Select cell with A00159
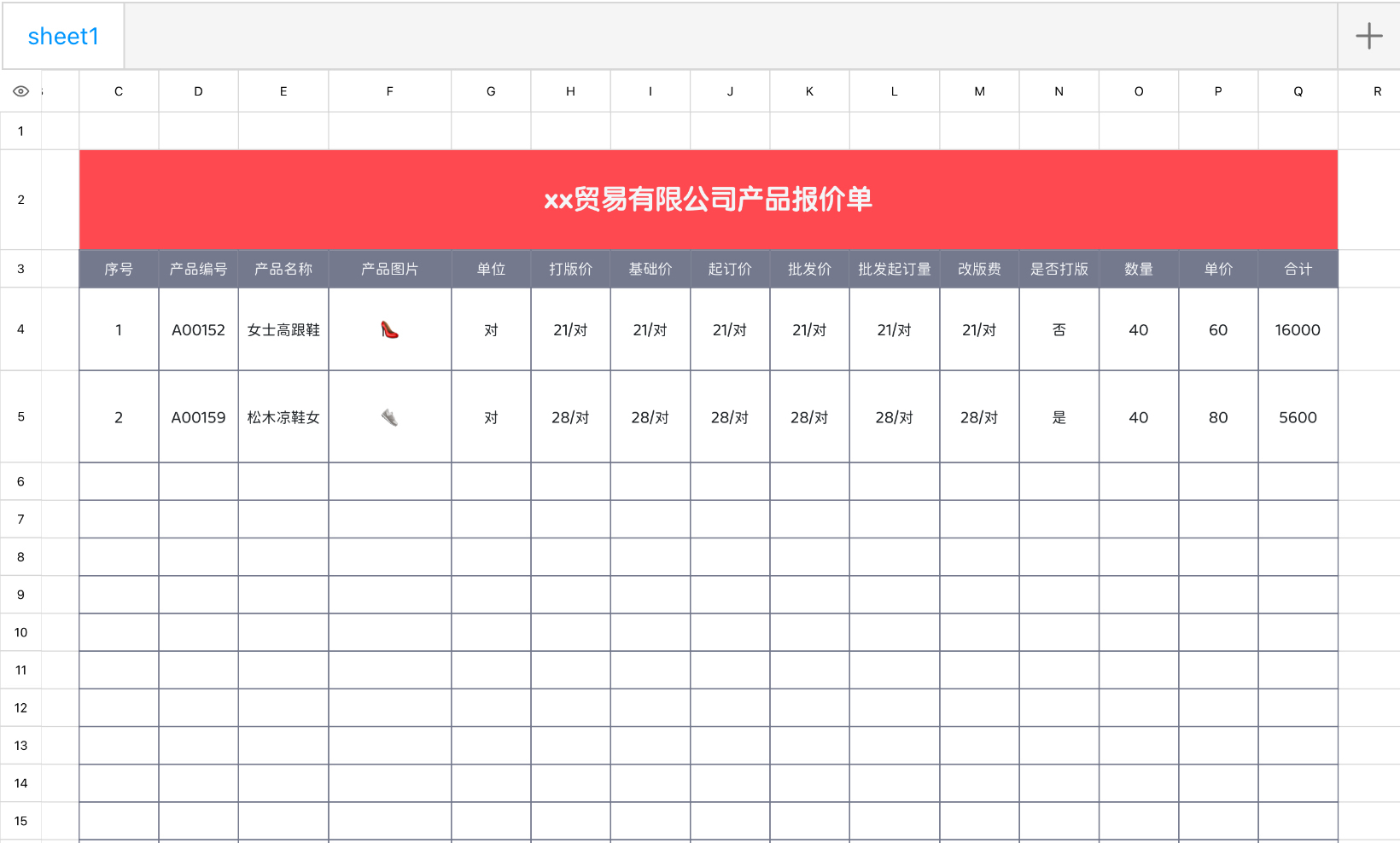The width and height of the screenshot is (1400, 843). pos(198,417)
